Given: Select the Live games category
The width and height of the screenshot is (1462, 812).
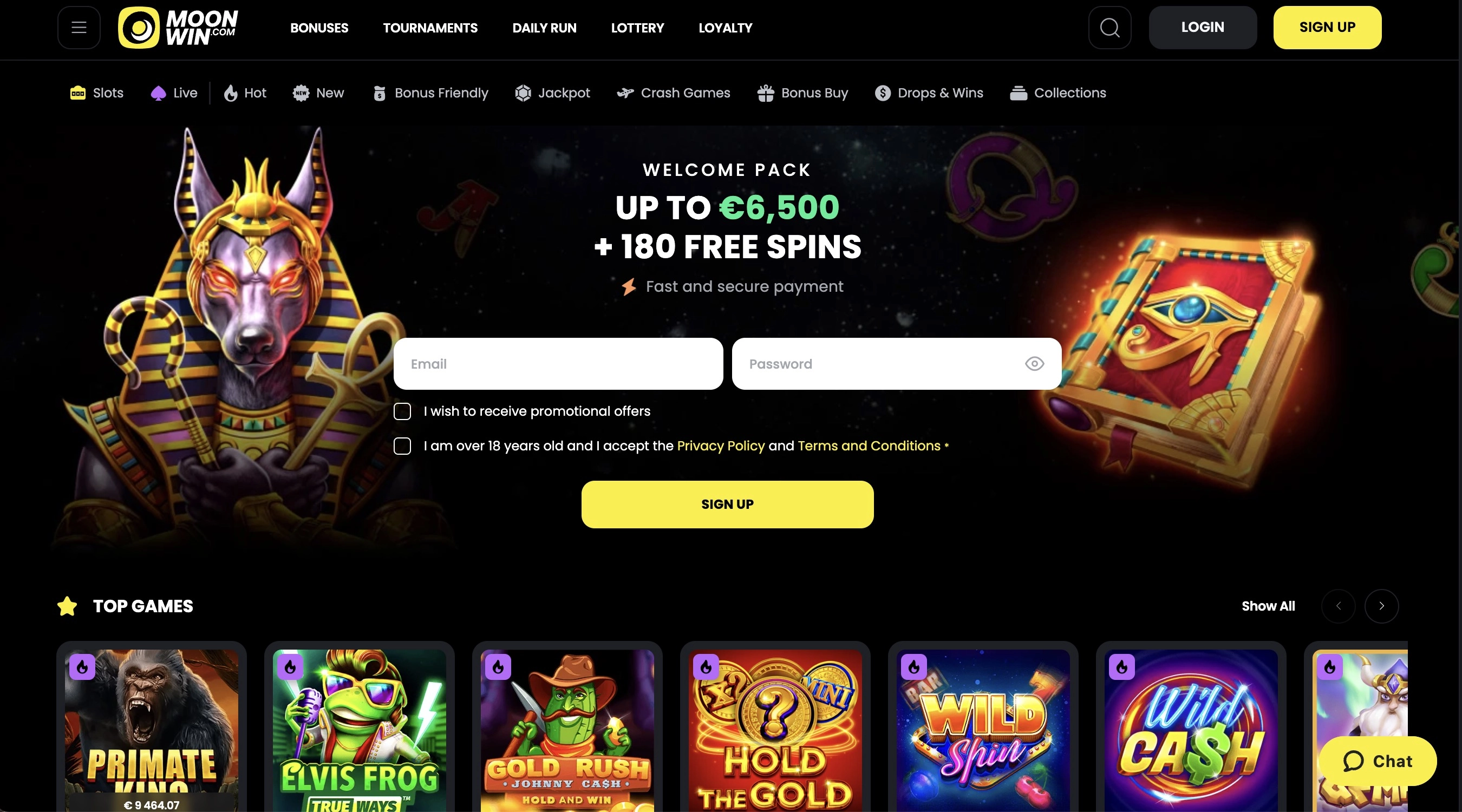Looking at the screenshot, I should coord(174,93).
